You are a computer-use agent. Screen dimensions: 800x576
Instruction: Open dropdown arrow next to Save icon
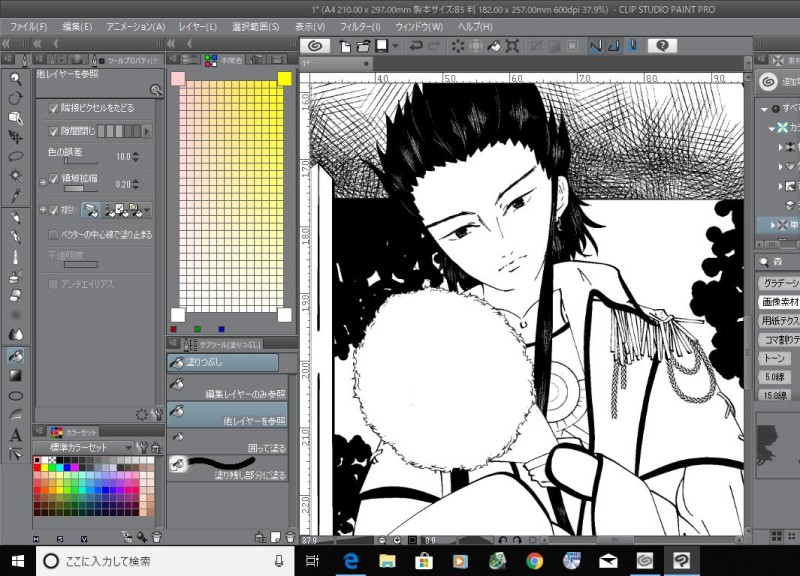(395, 46)
